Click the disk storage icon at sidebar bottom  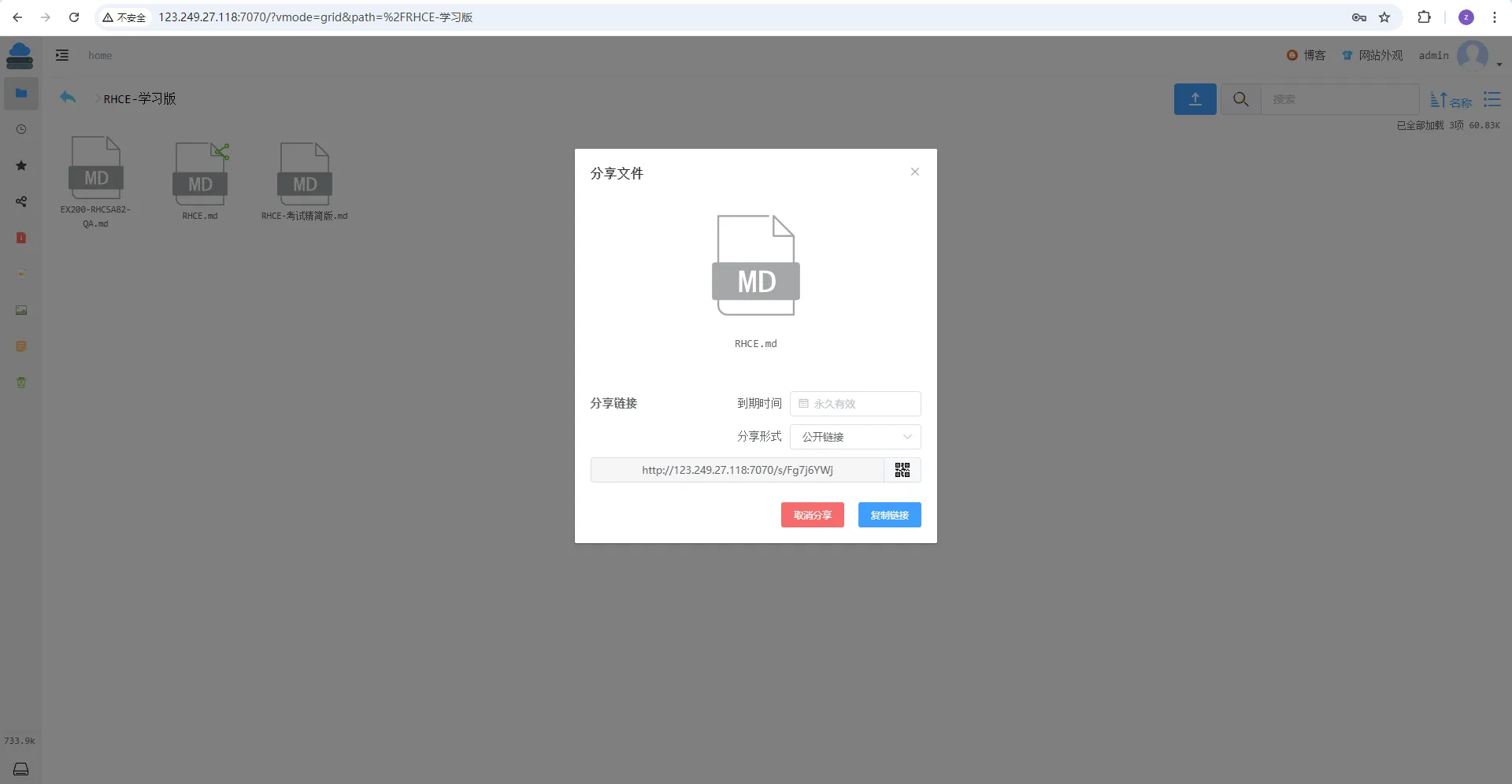[21, 769]
